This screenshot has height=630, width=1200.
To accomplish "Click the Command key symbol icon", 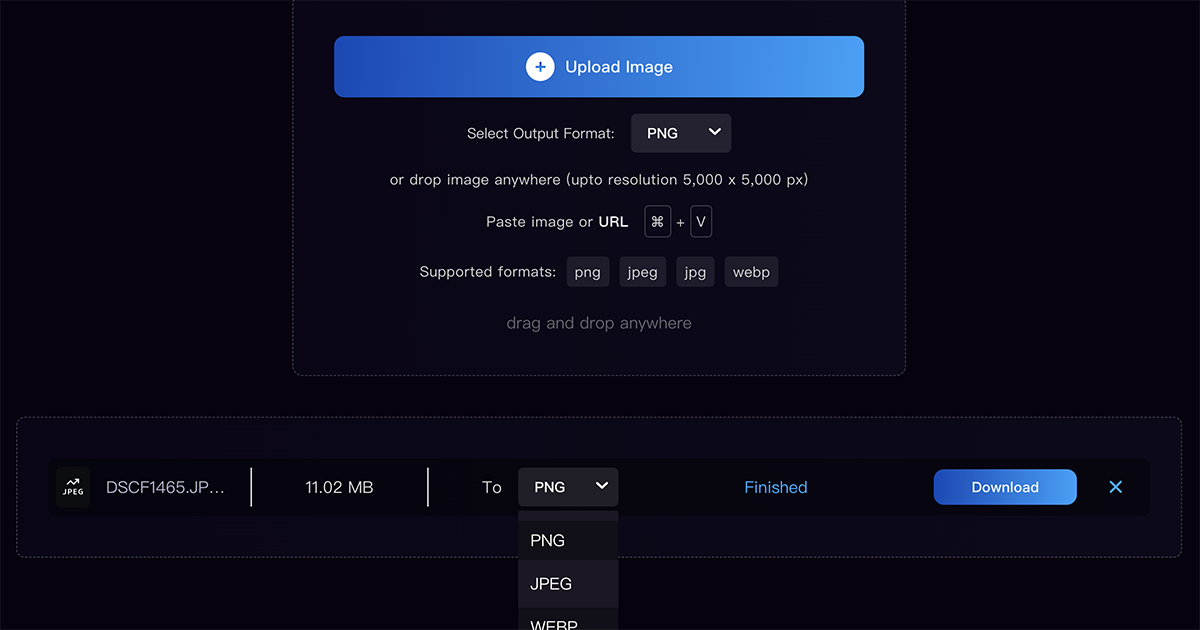I will (657, 222).
